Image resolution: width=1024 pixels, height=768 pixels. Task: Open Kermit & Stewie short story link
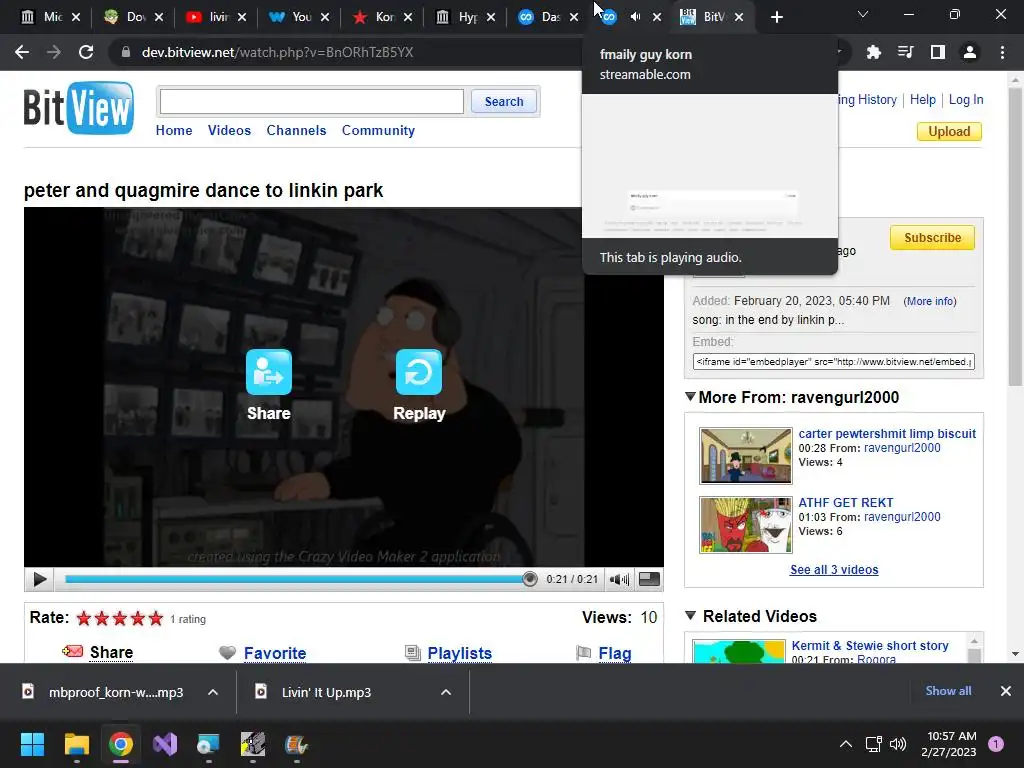(x=870, y=645)
